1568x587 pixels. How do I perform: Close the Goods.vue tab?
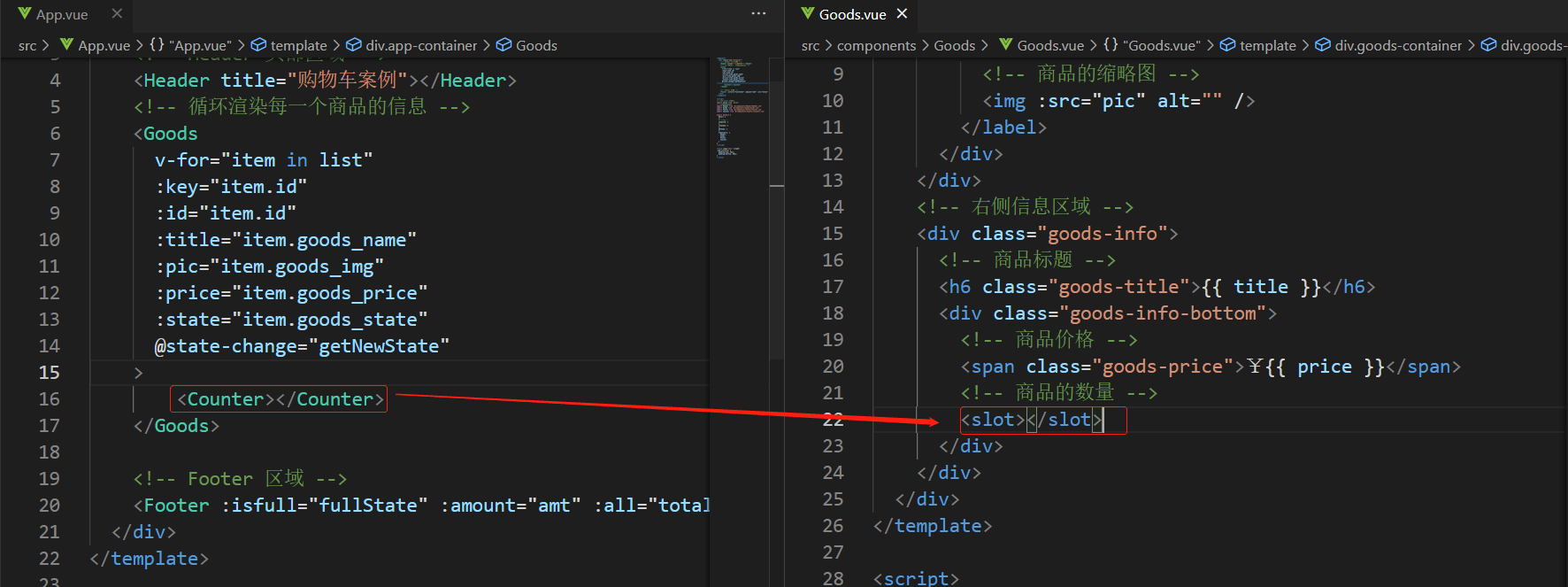coord(902,14)
